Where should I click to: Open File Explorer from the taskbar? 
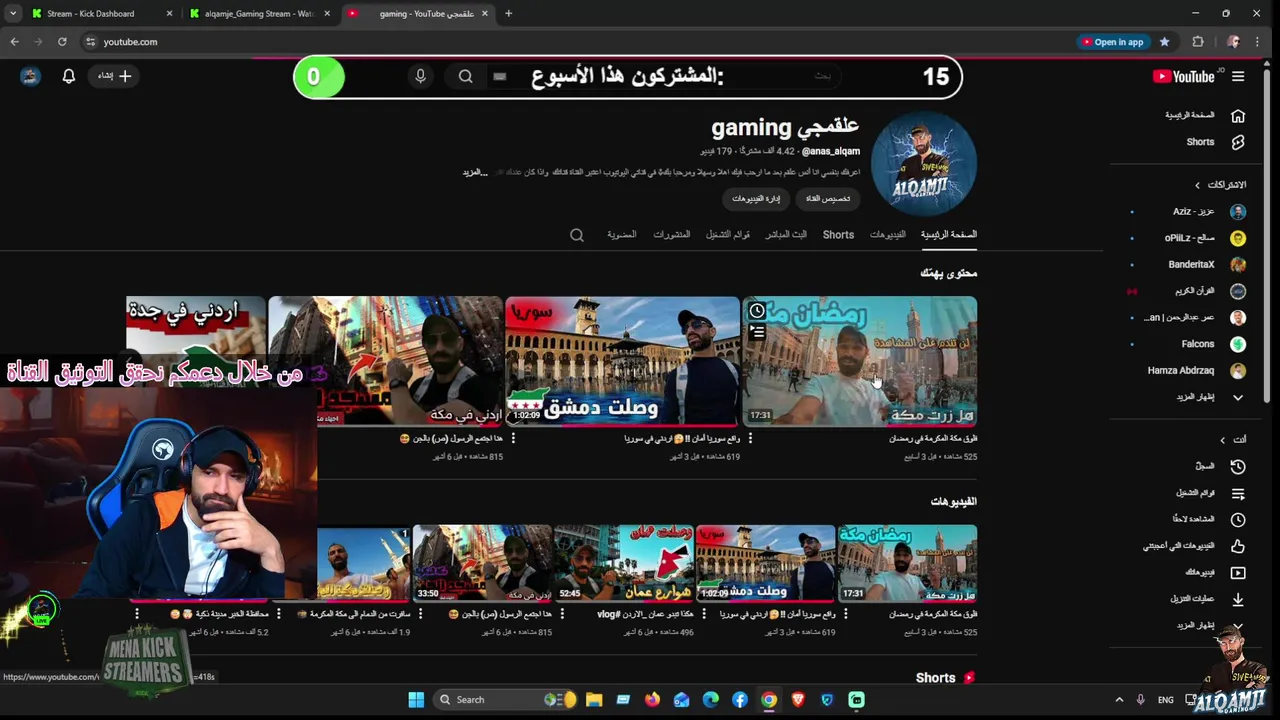tap(594, 700)
